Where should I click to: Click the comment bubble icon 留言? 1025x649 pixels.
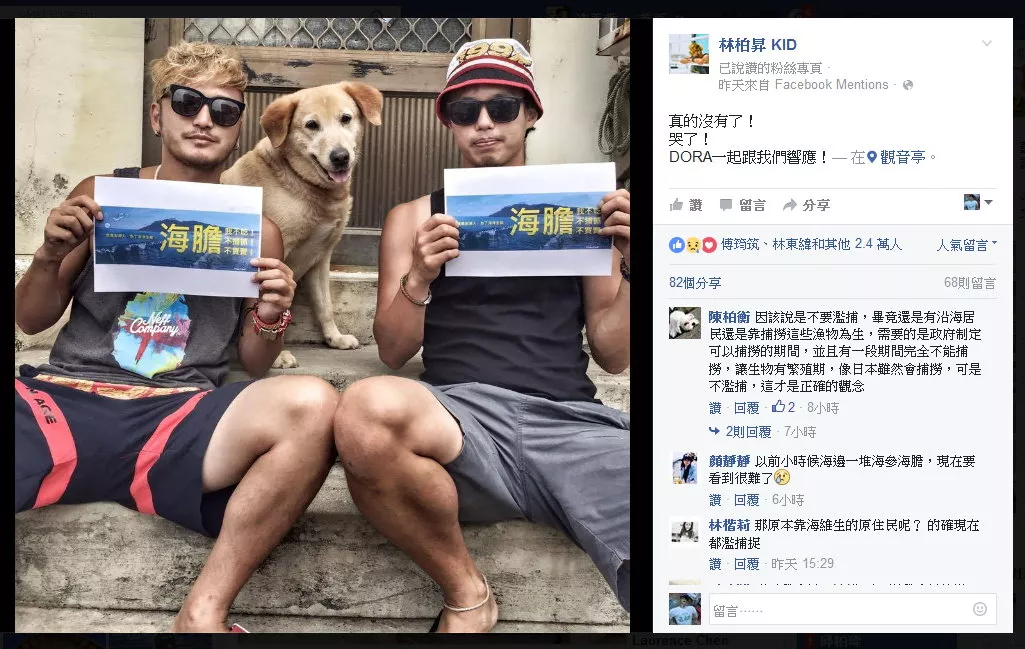tap(726, 205)
